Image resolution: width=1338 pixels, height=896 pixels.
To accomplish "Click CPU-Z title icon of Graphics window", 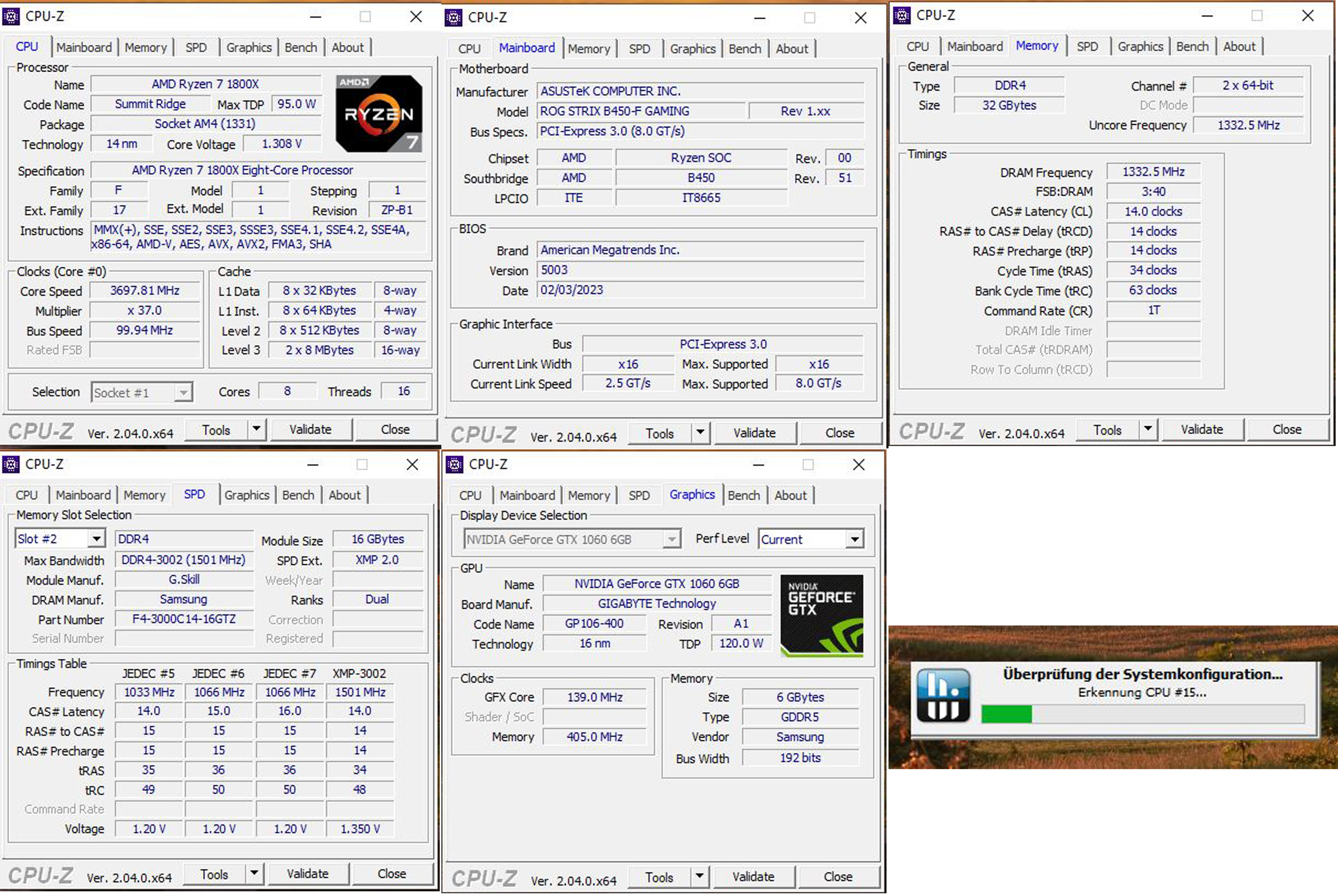I will click(454, 465).
